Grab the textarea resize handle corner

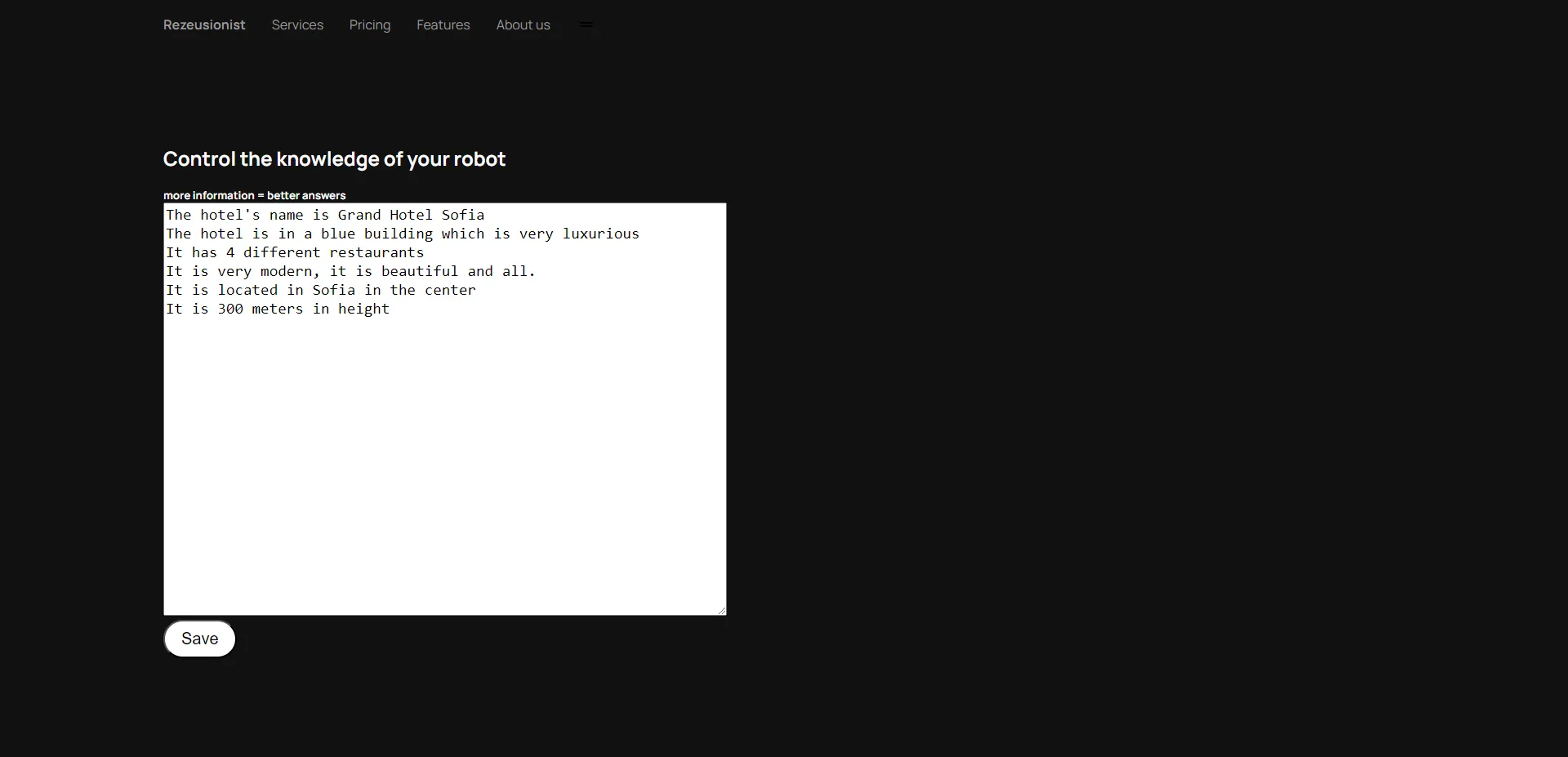(x=722, y=610)
